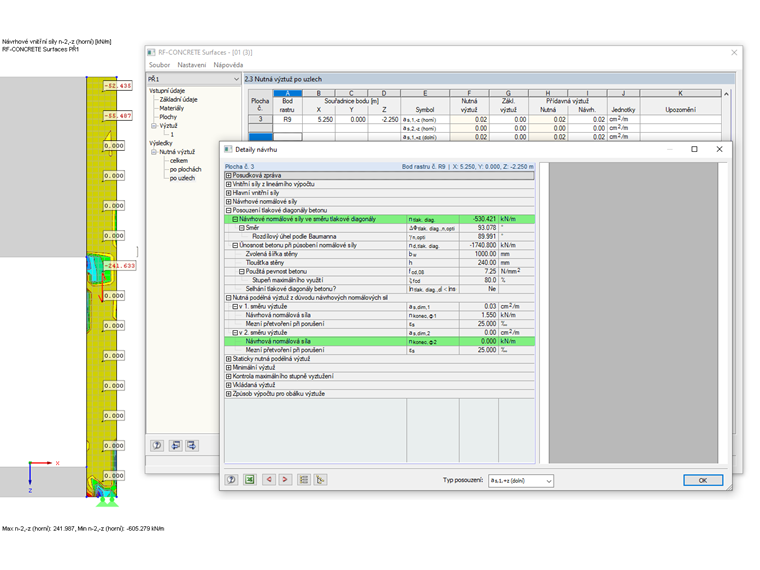Collapse v 2. směru výztuže row
760x570 pixels.
[235, 332]
